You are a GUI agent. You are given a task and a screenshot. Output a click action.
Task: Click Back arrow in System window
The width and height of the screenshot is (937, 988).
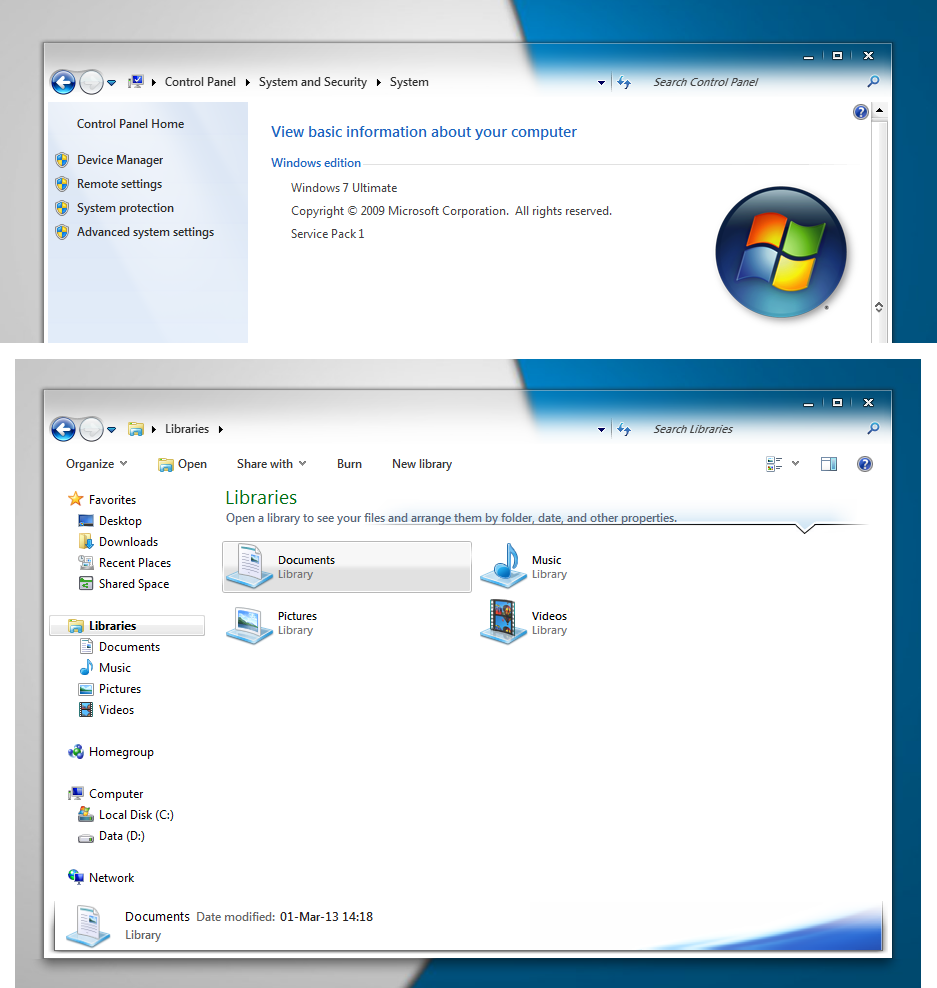tap(63, 82)
